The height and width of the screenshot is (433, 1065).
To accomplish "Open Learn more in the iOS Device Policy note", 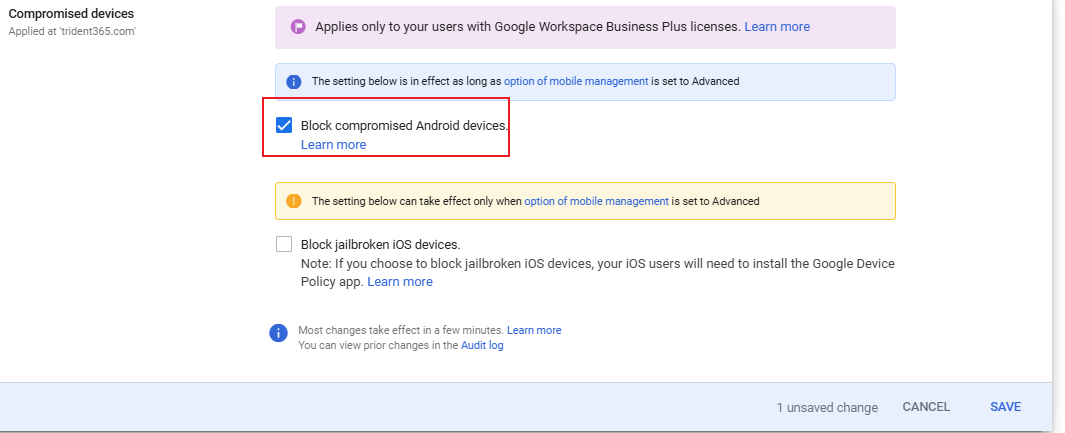I will (400, 282).
